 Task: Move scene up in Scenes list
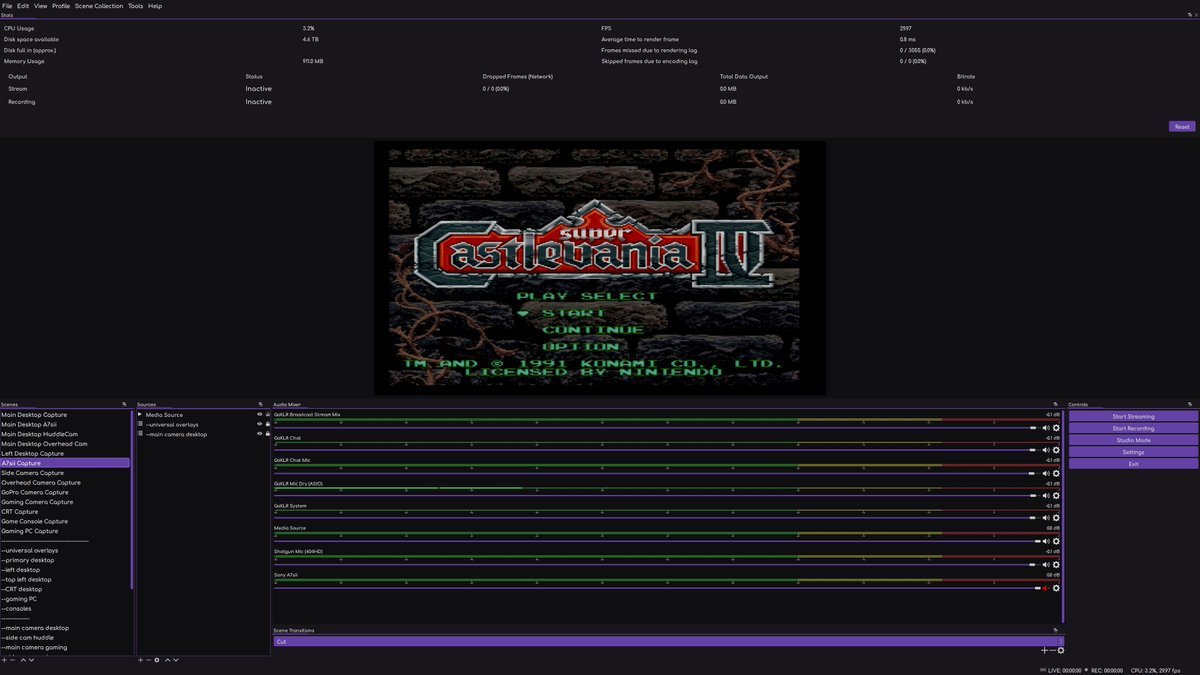point(23,660)
